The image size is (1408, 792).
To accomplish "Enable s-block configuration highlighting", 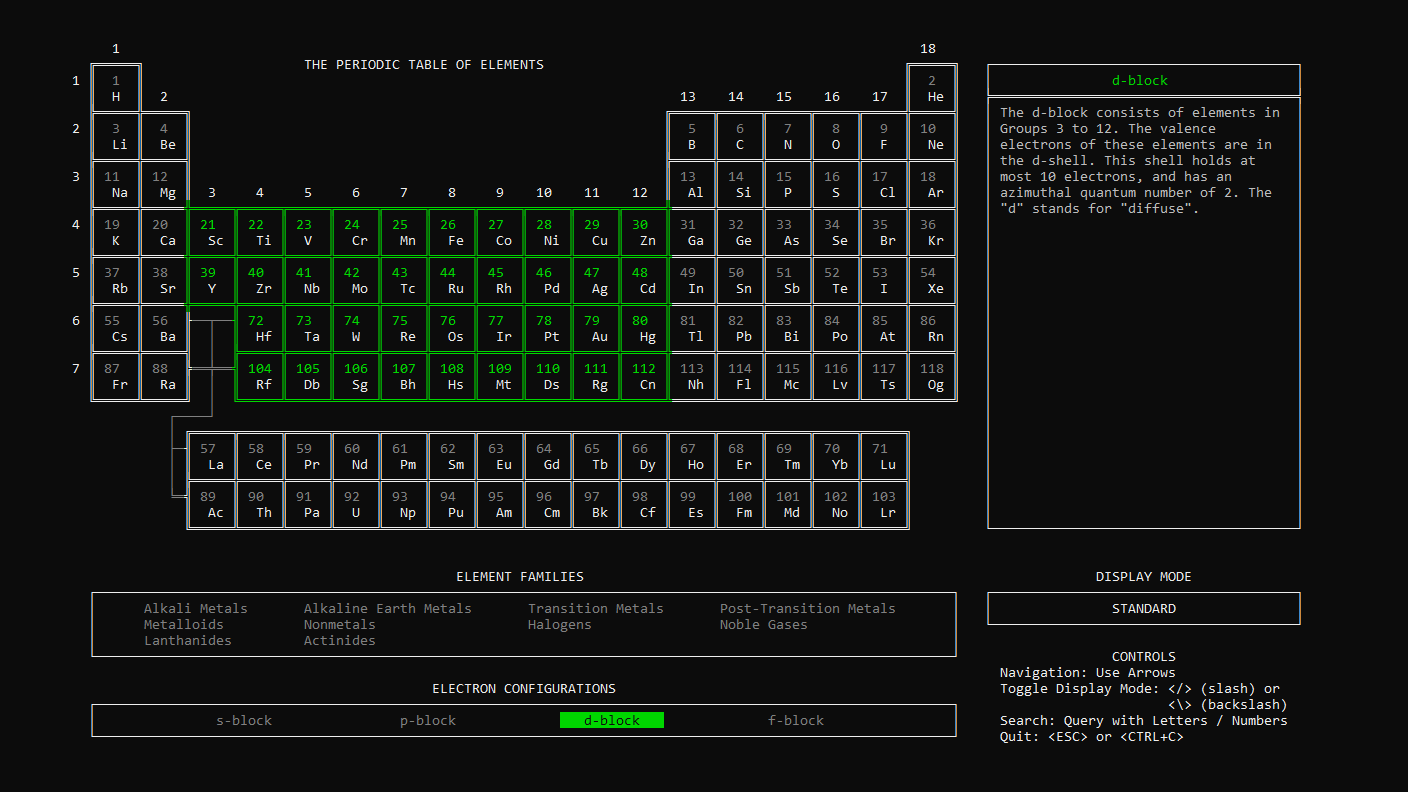I will (x=243, y=720).
